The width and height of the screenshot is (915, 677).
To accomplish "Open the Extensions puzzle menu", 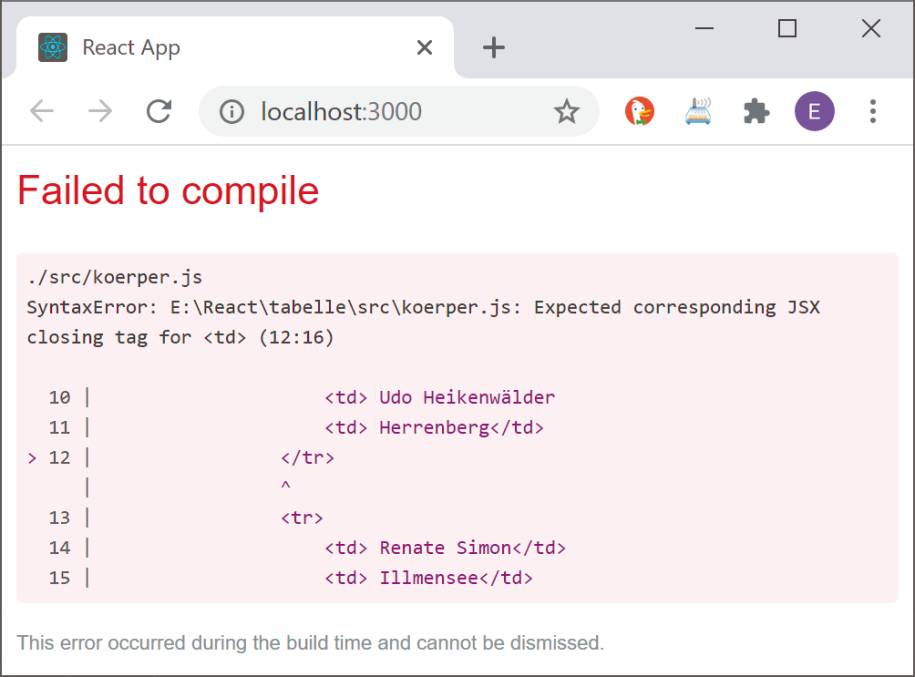I will coord(756,111).
